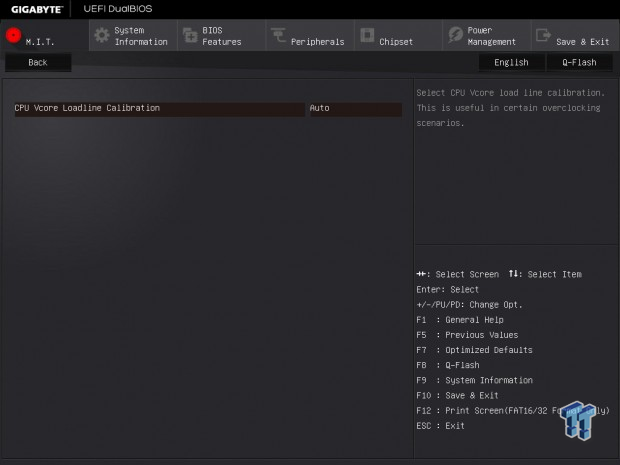Open the BIOS Features tab
Screen dimensions: 620x465
(x=221, y=36)
